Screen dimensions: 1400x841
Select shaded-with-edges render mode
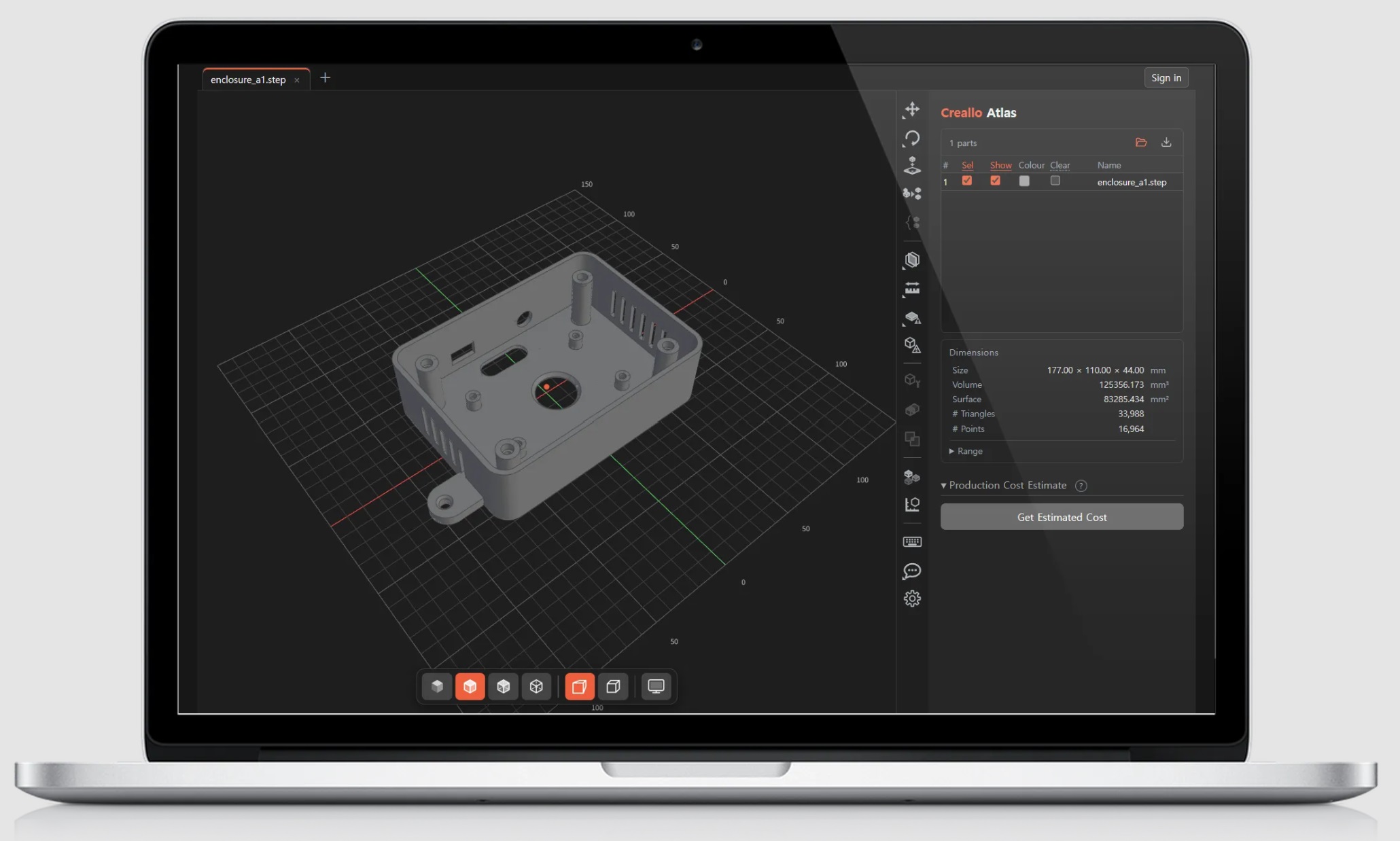470,686
